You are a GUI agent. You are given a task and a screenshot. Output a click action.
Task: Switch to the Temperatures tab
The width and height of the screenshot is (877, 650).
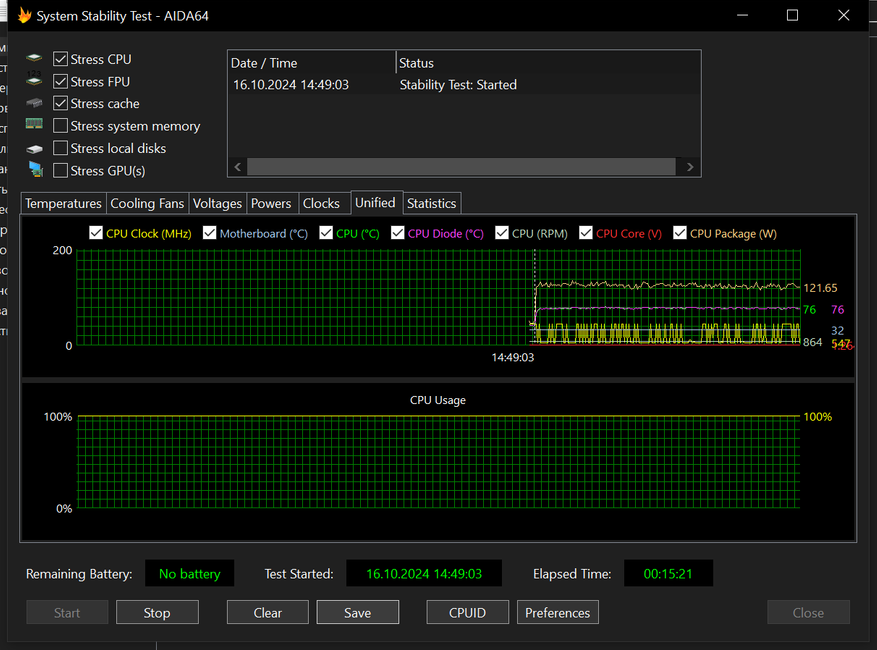[63, 203]
